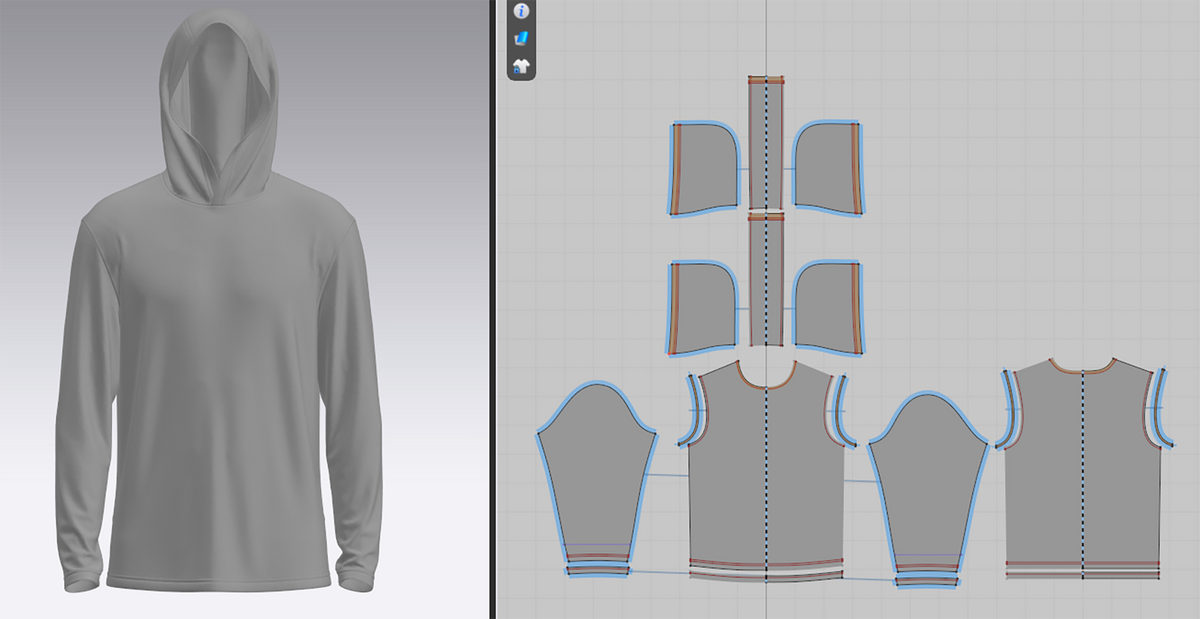Select the lower-right hood side pattern piece
This screenshot has height=619, width=1200.
[x=828, y=308]
